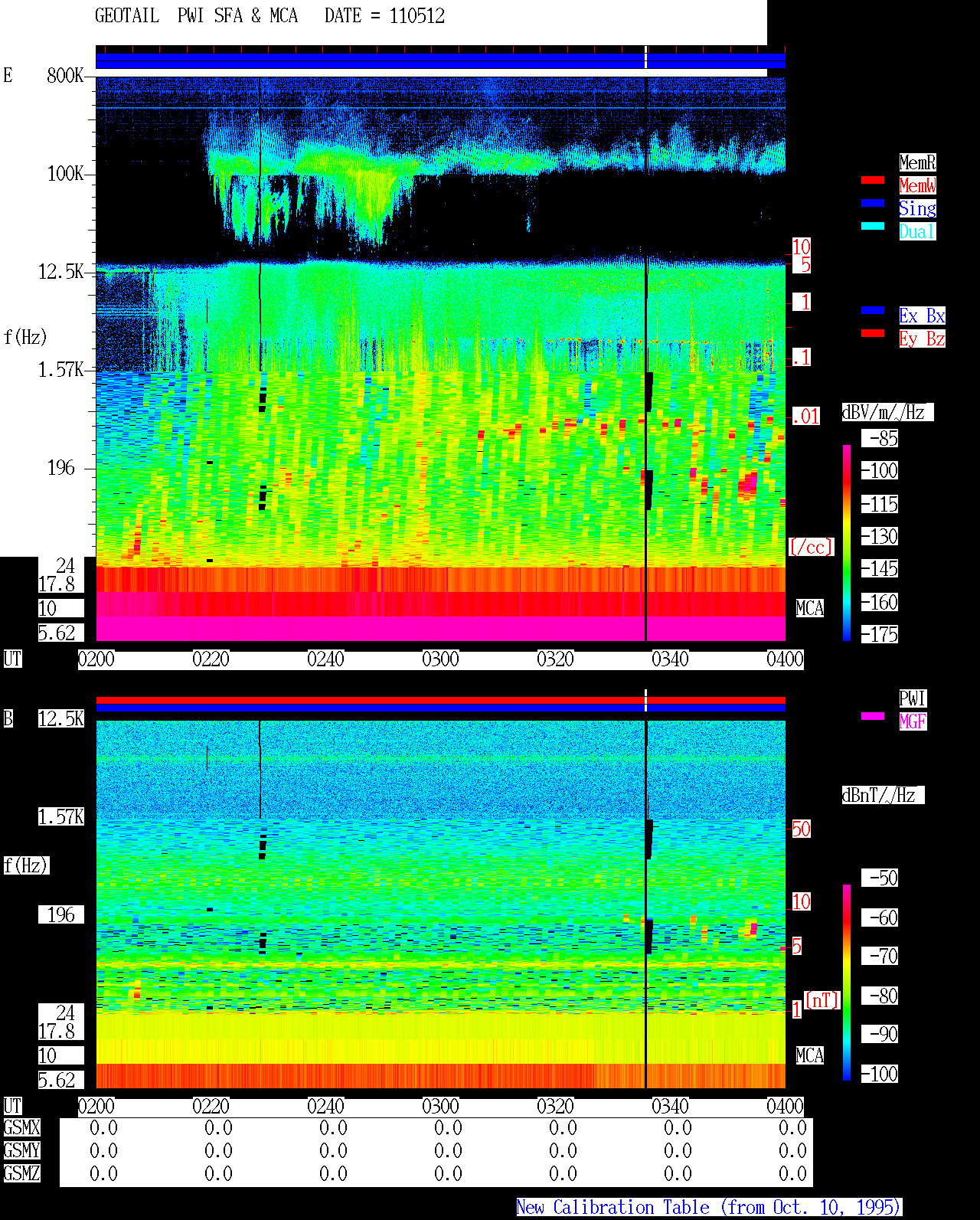Click the '-50' magnetic color scale value
This screenshot has width=980, height=1220.
pyautogui.click(x=880, y=878)
